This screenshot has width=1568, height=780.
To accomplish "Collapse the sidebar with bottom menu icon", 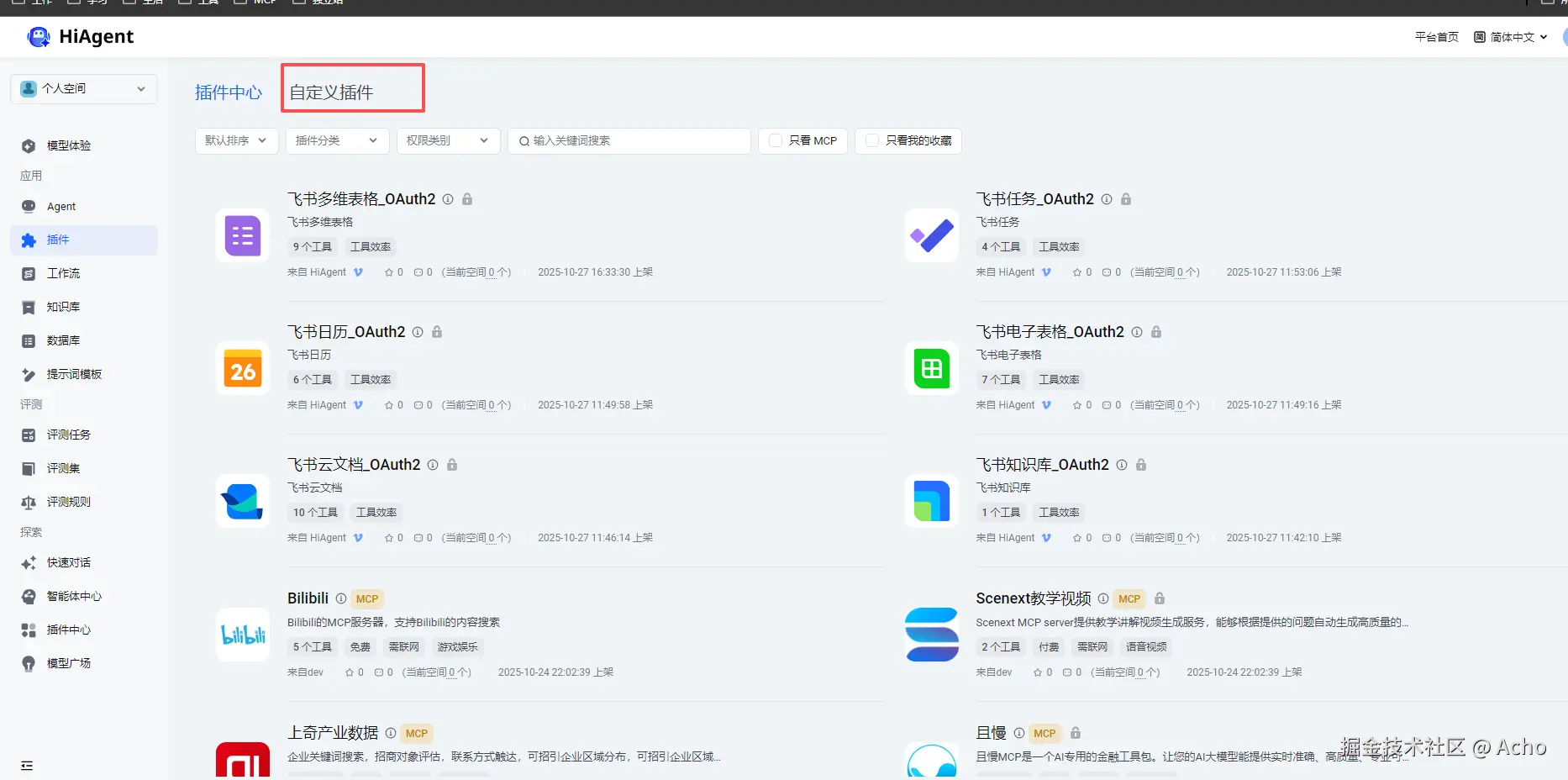I will [x=27, y=766].
